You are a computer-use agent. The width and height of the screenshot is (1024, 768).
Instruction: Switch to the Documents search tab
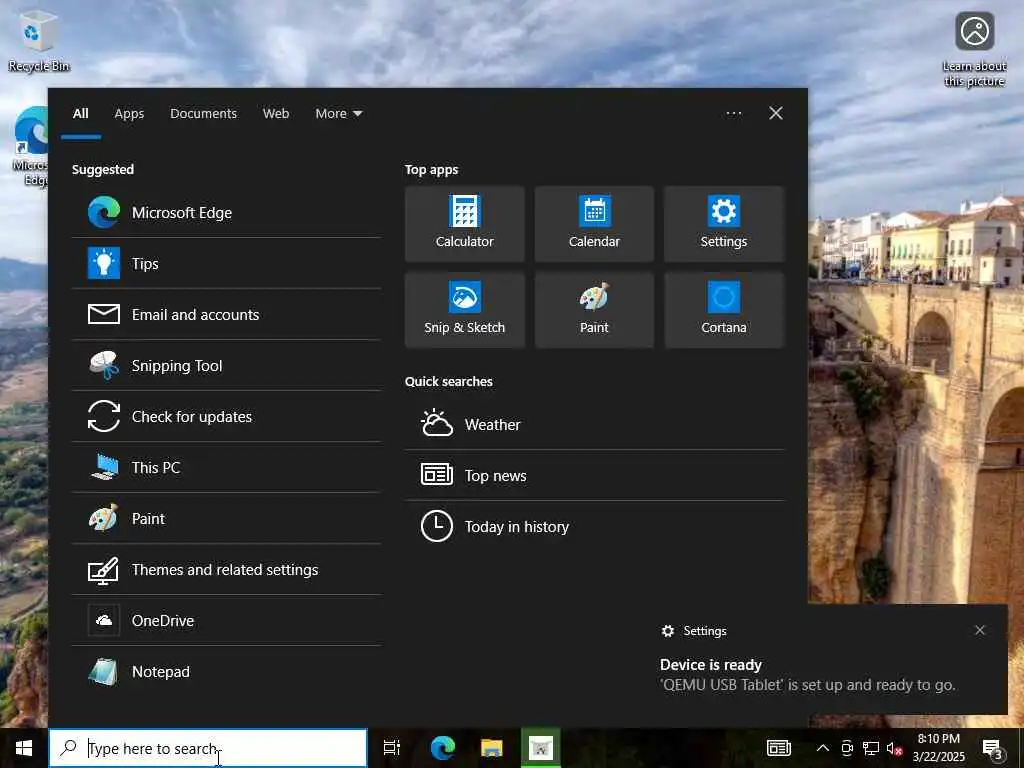tap(203, 114)
